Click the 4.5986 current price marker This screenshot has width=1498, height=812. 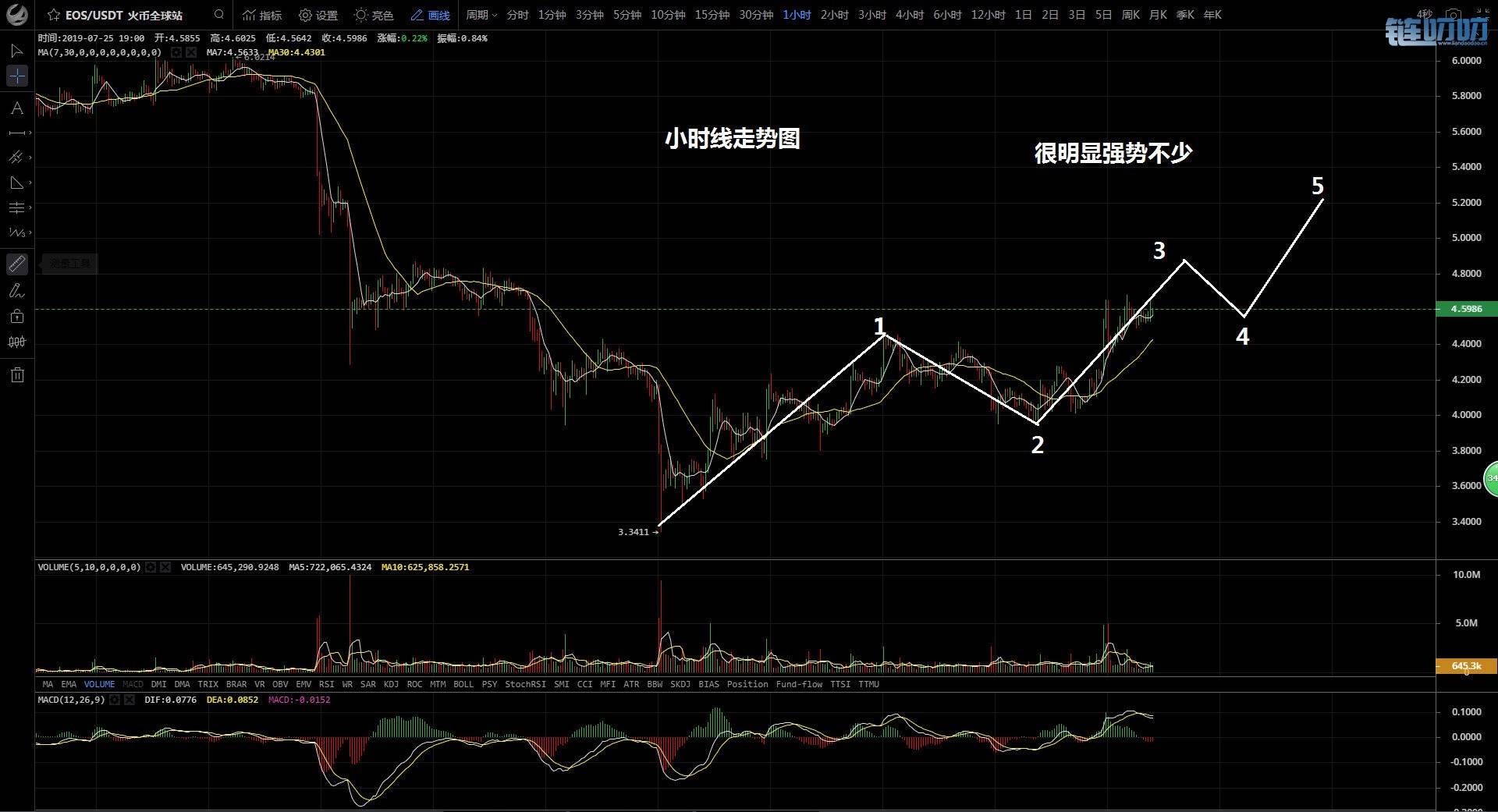coord(1465,309)
